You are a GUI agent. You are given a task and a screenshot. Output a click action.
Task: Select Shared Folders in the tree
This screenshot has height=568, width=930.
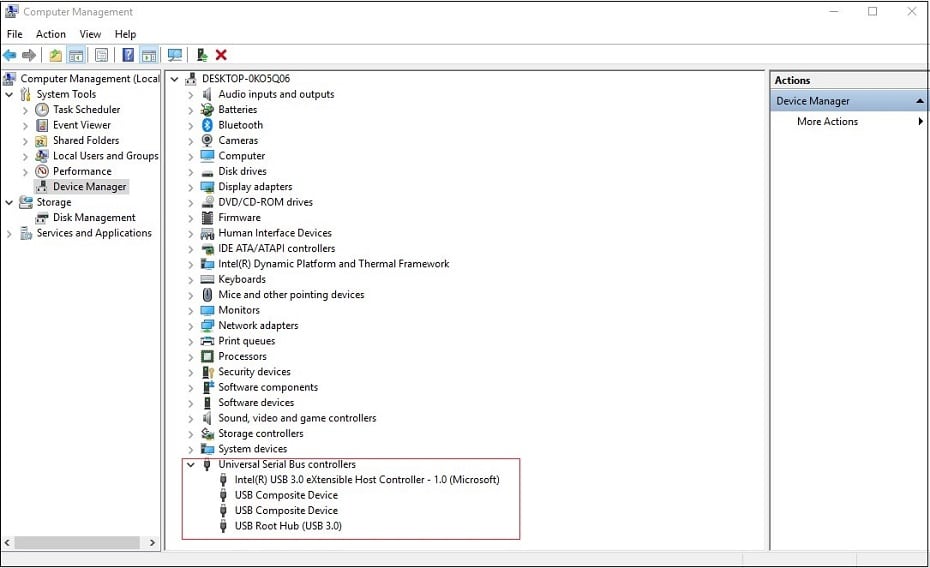[86, 141]
